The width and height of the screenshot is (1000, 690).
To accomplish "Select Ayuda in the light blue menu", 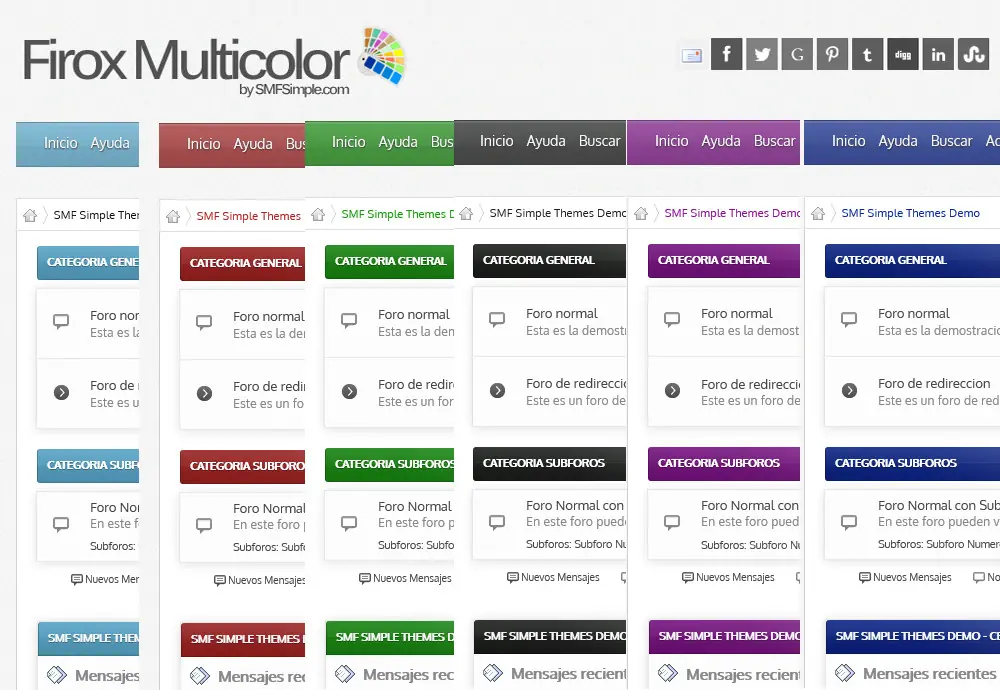I will click(110, 143).
